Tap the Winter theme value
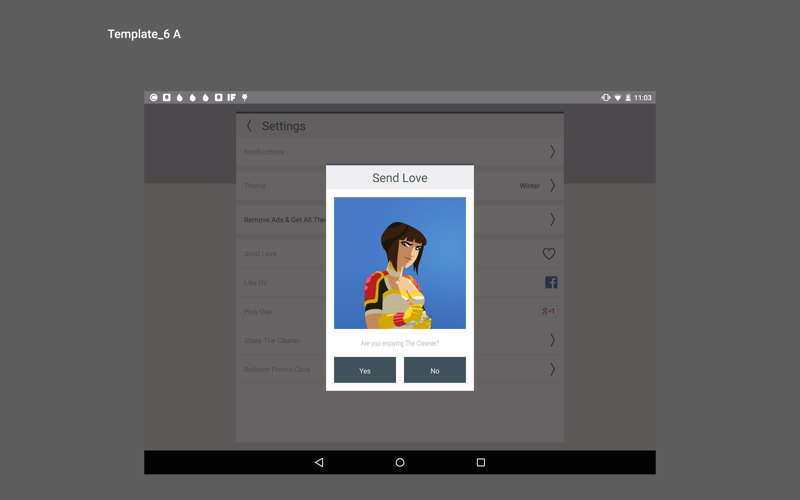 coord(529,186)
